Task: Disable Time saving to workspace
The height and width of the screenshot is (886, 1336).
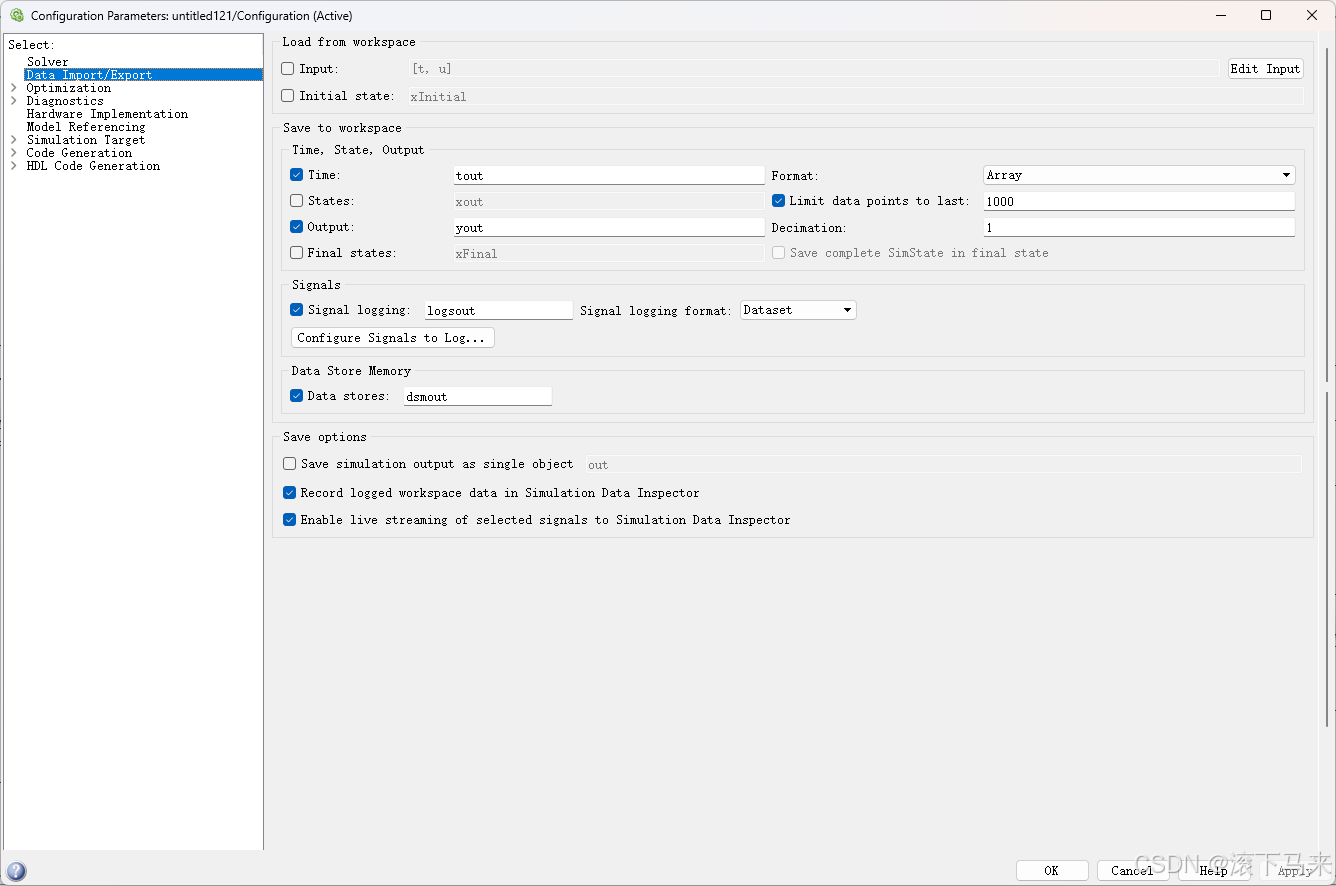Action: coord(296,174)
